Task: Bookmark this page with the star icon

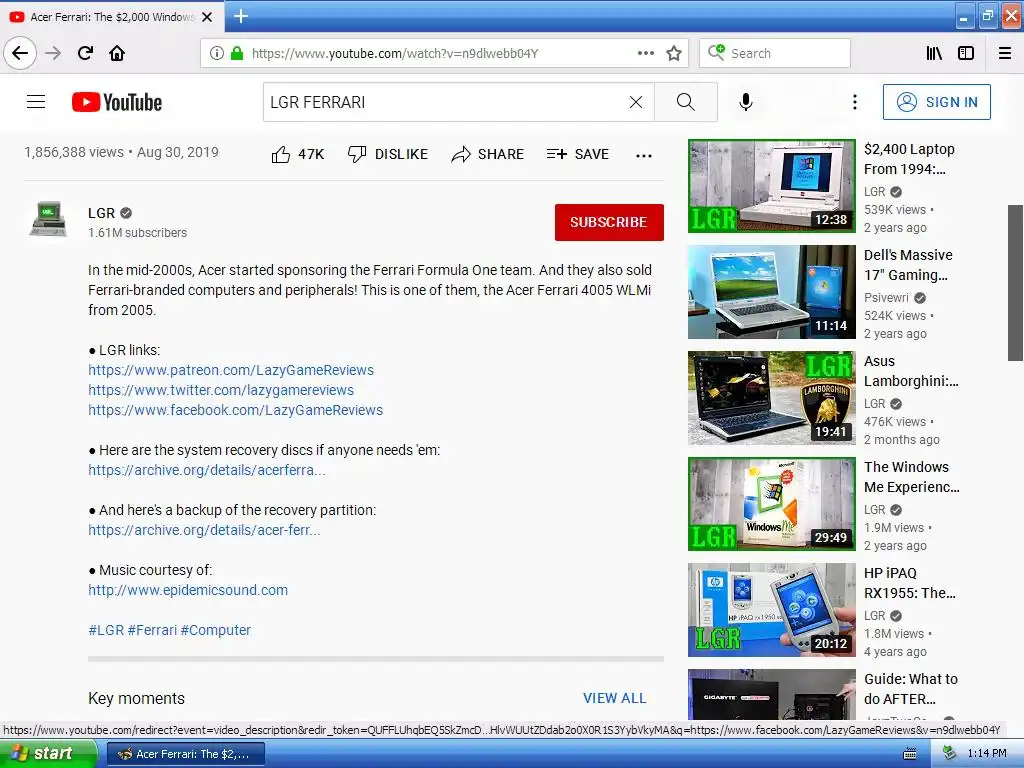Action: (674, 53)
